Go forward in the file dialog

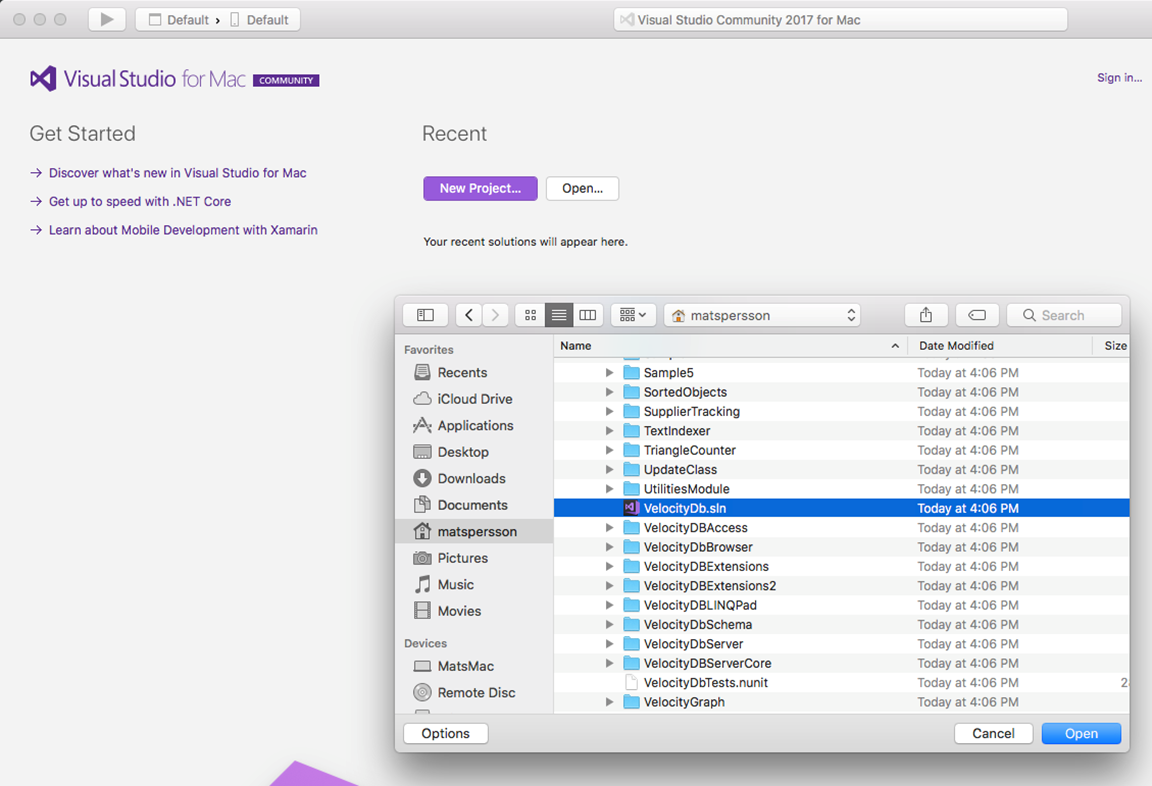pyautogui.click(x=495, y=315)
